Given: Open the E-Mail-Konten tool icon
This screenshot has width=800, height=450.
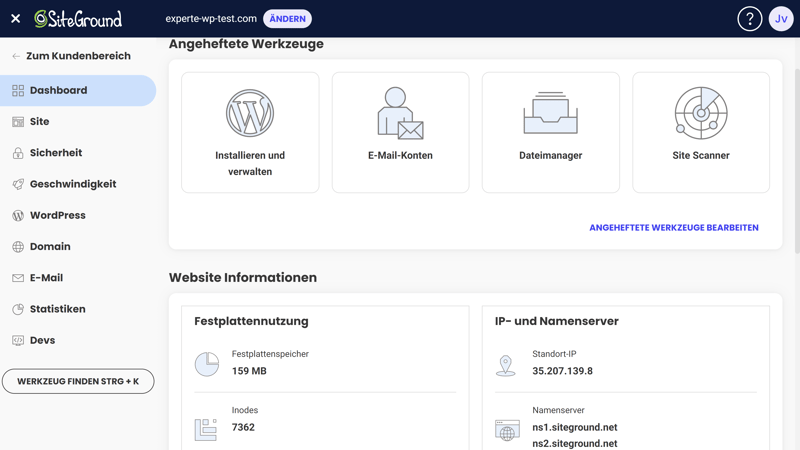Looking at the screenshot, I should [400, 113].
